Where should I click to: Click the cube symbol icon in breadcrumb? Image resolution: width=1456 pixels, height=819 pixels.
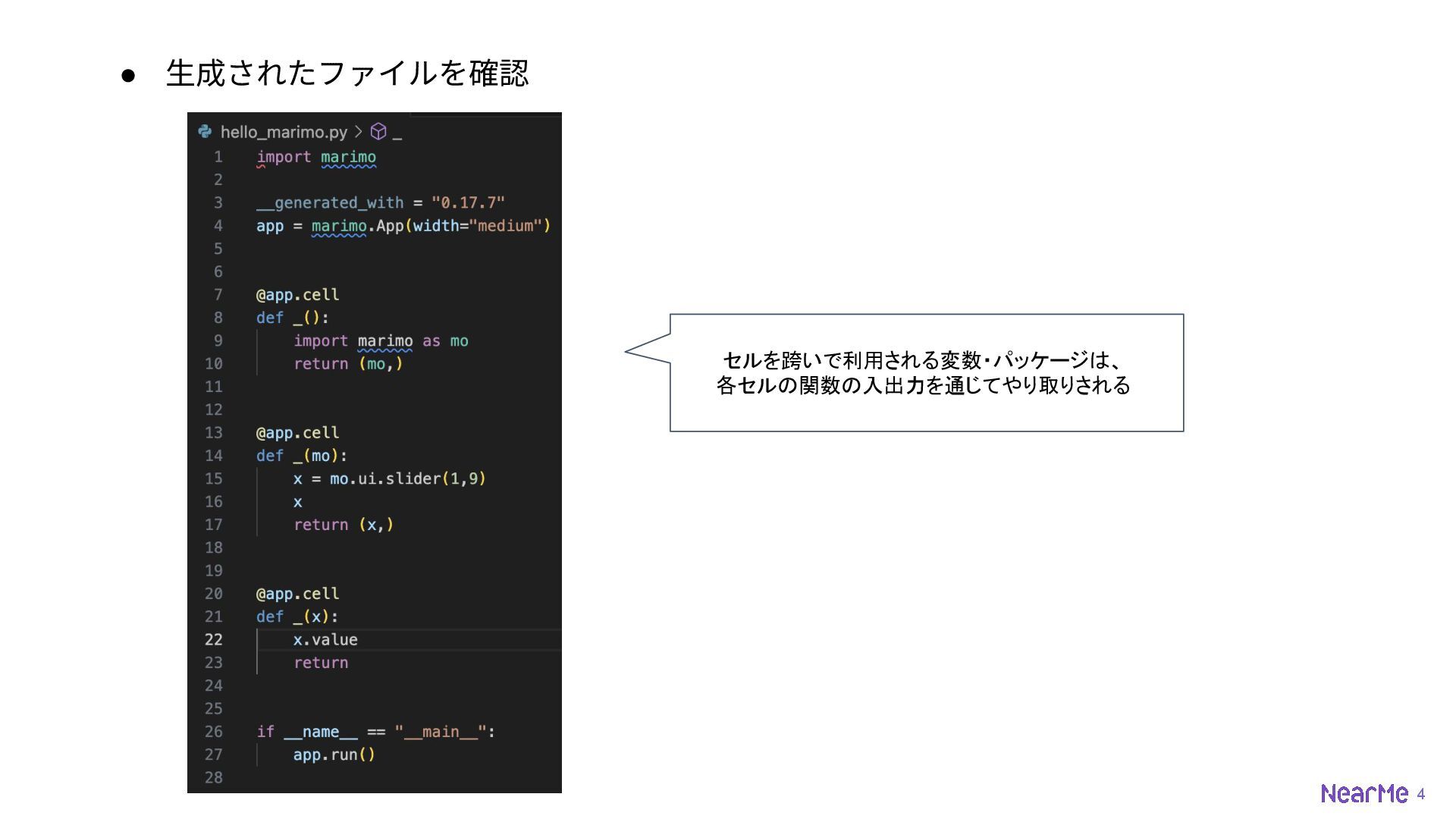pyautogui.click(x=378, y=132)
